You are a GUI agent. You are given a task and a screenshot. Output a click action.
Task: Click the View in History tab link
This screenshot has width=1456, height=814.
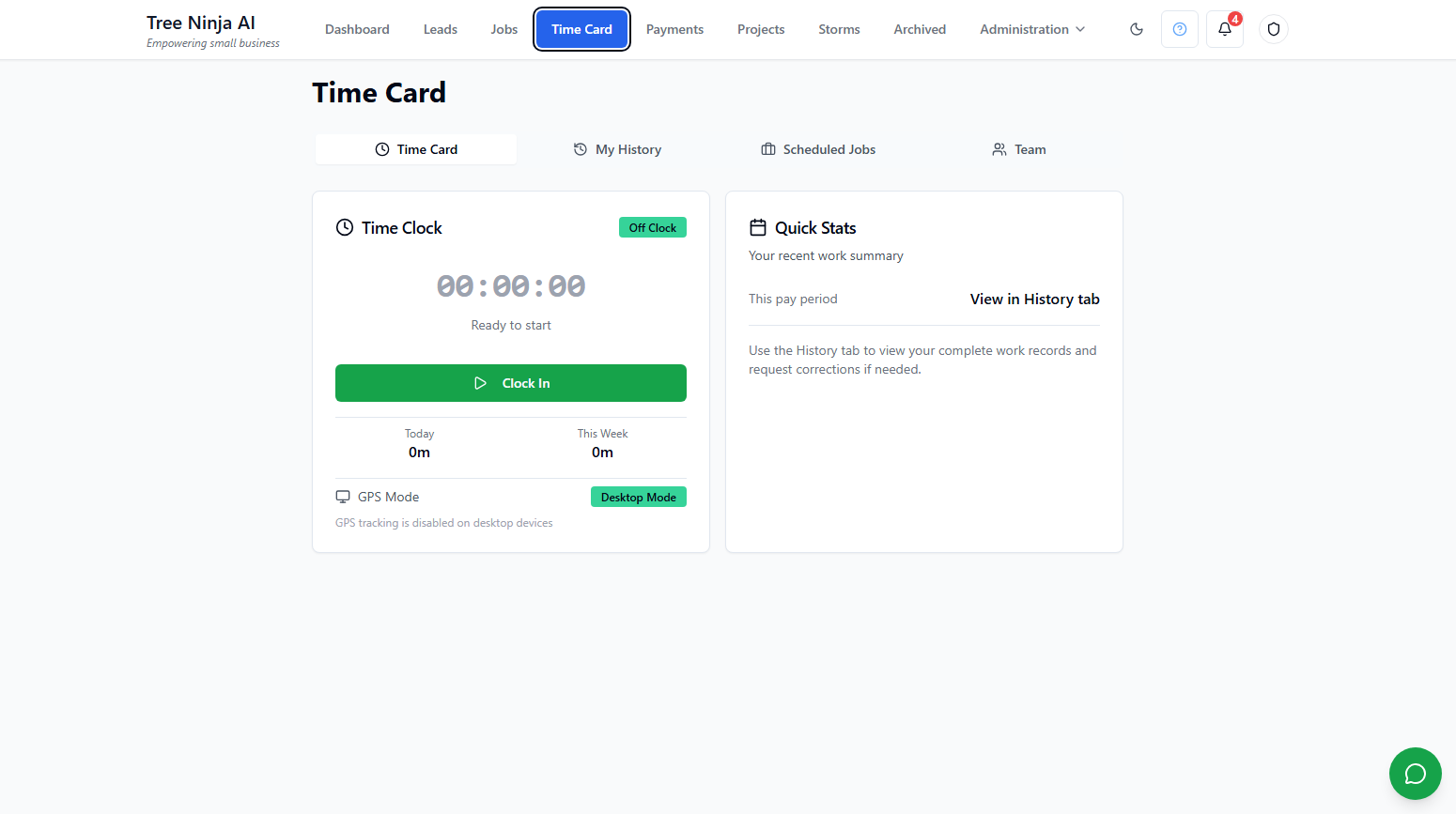click(1034, 299)
